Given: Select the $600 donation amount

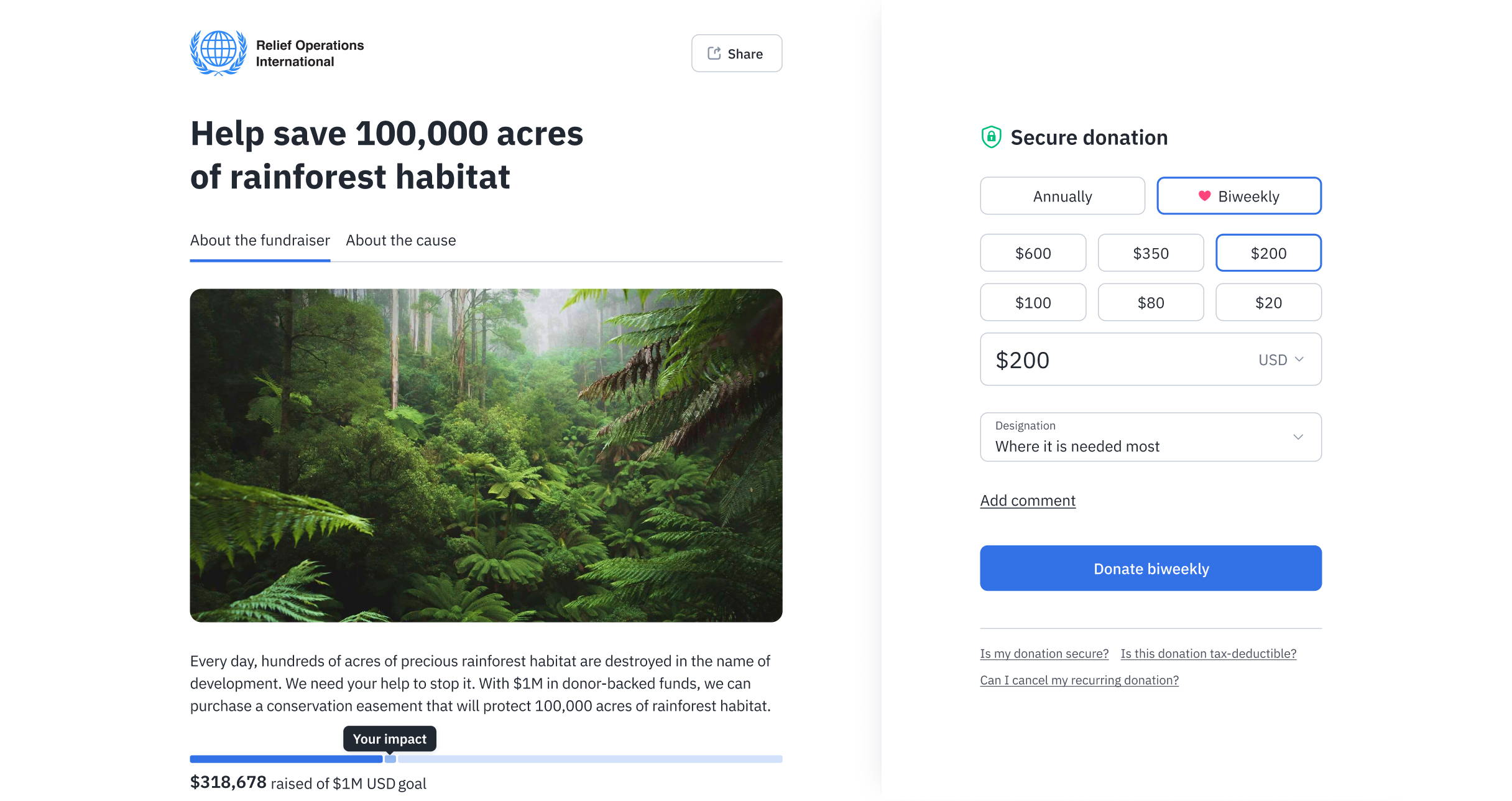Looking at the screenshot, I should click(1033, 252).
